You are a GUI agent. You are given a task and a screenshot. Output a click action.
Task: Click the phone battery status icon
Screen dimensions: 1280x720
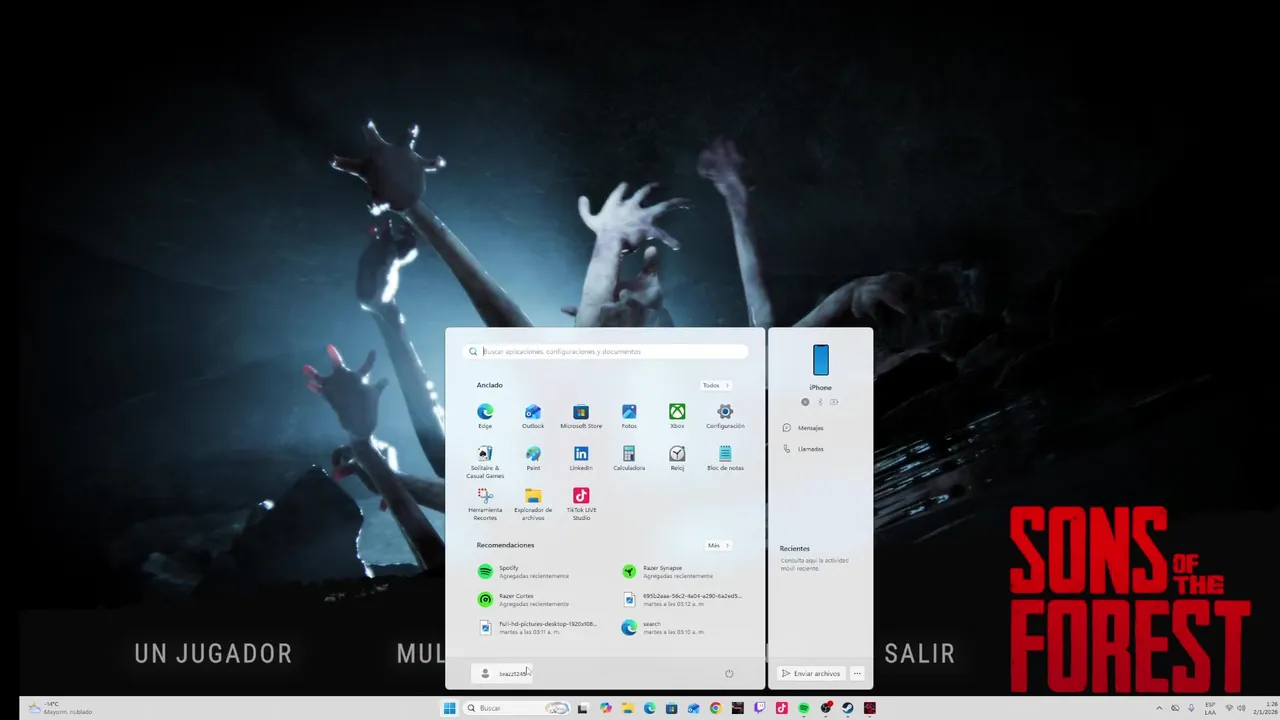[834, 402]
